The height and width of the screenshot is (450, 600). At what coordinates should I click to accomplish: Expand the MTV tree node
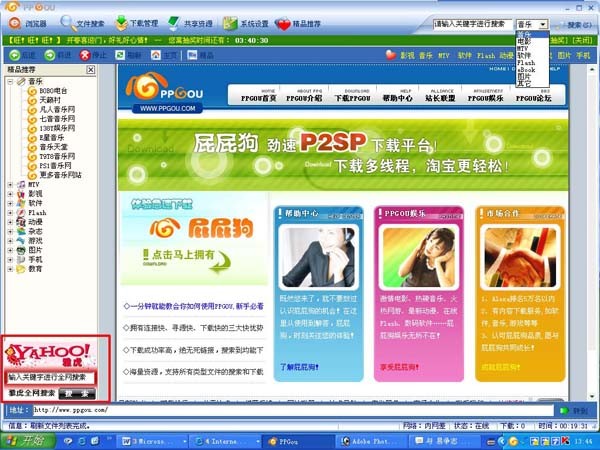(x=10, y=184)
